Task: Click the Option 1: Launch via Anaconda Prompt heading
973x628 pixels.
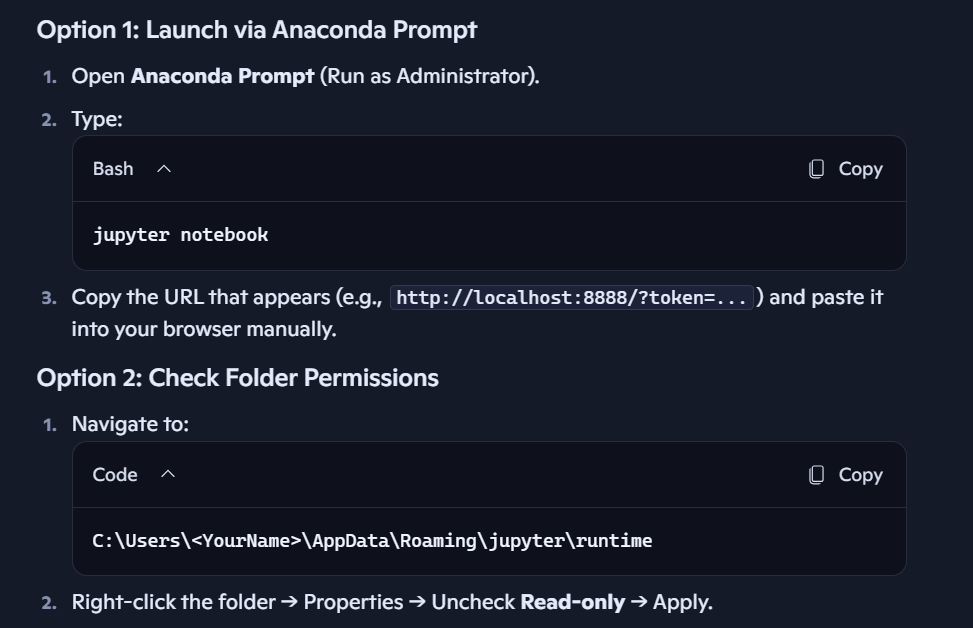Action: (x=257, y=30)
